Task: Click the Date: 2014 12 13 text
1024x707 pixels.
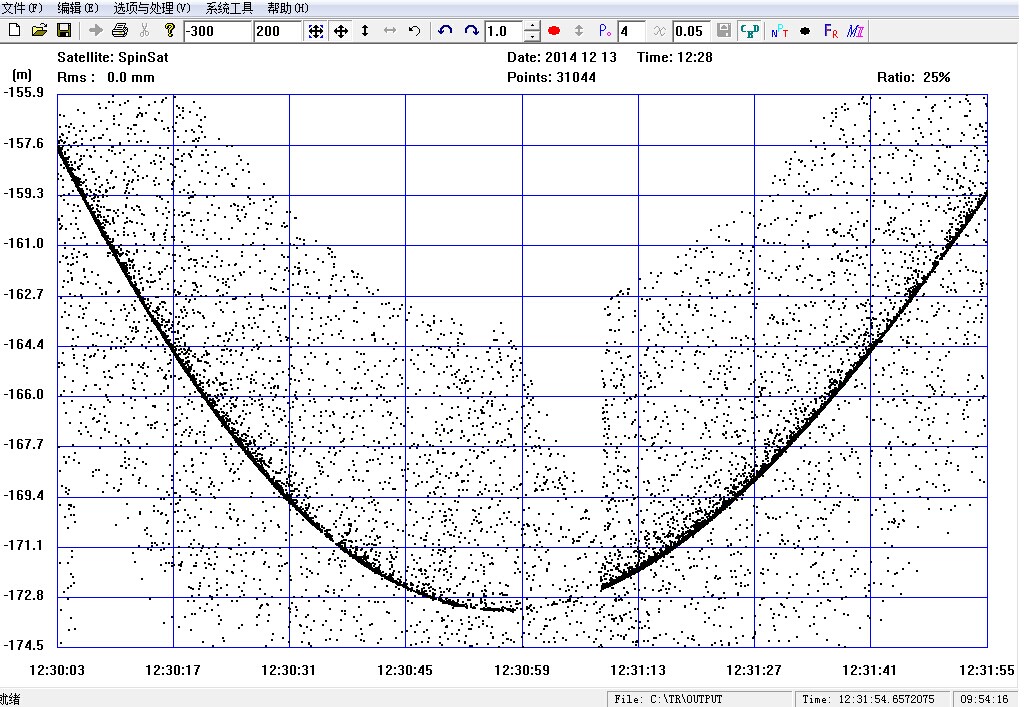Action: pos(562,57)
